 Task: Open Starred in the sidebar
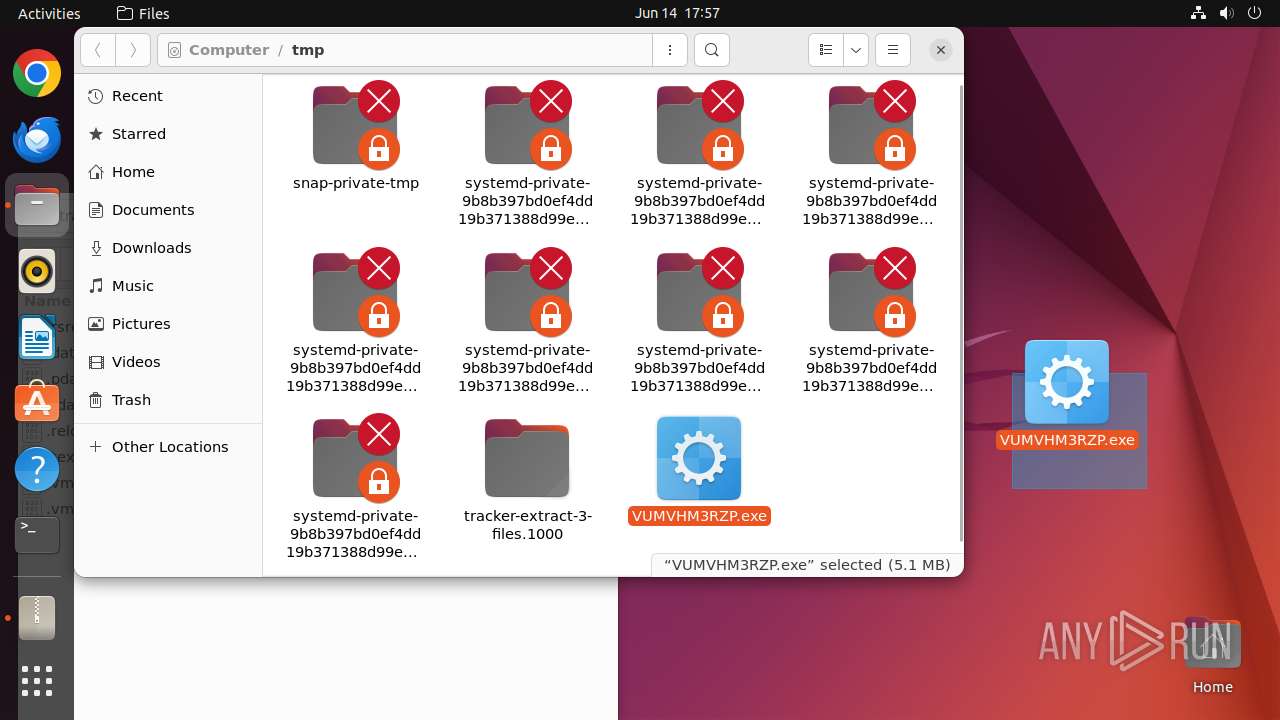(168, 134)
